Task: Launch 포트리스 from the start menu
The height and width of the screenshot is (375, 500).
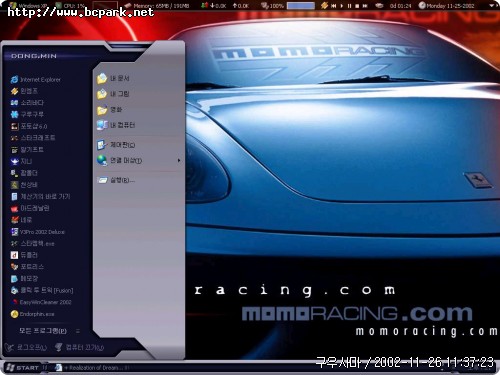Action: pos(27,267)
